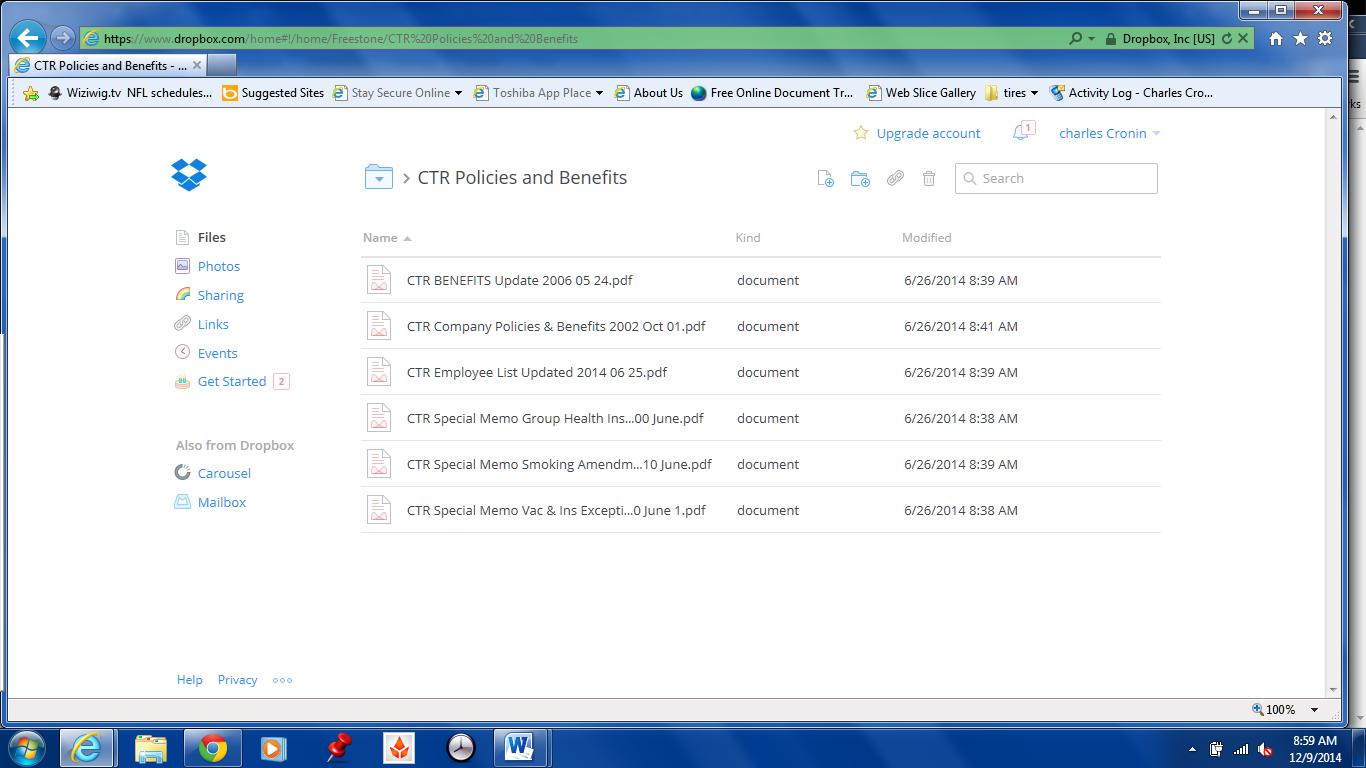Click the browser Home icon
This screenshot has width=1366, height=768.
tap(1276, 38)
